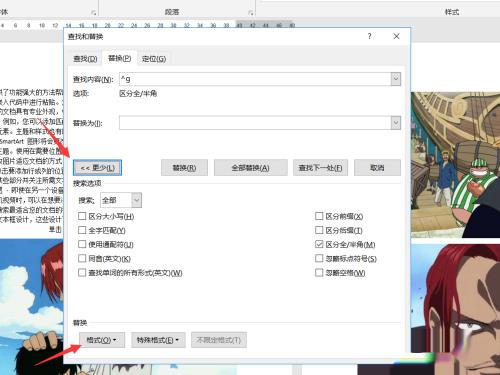
Task: Click the 查找下一处(F) button
Action: click(320, 168)
